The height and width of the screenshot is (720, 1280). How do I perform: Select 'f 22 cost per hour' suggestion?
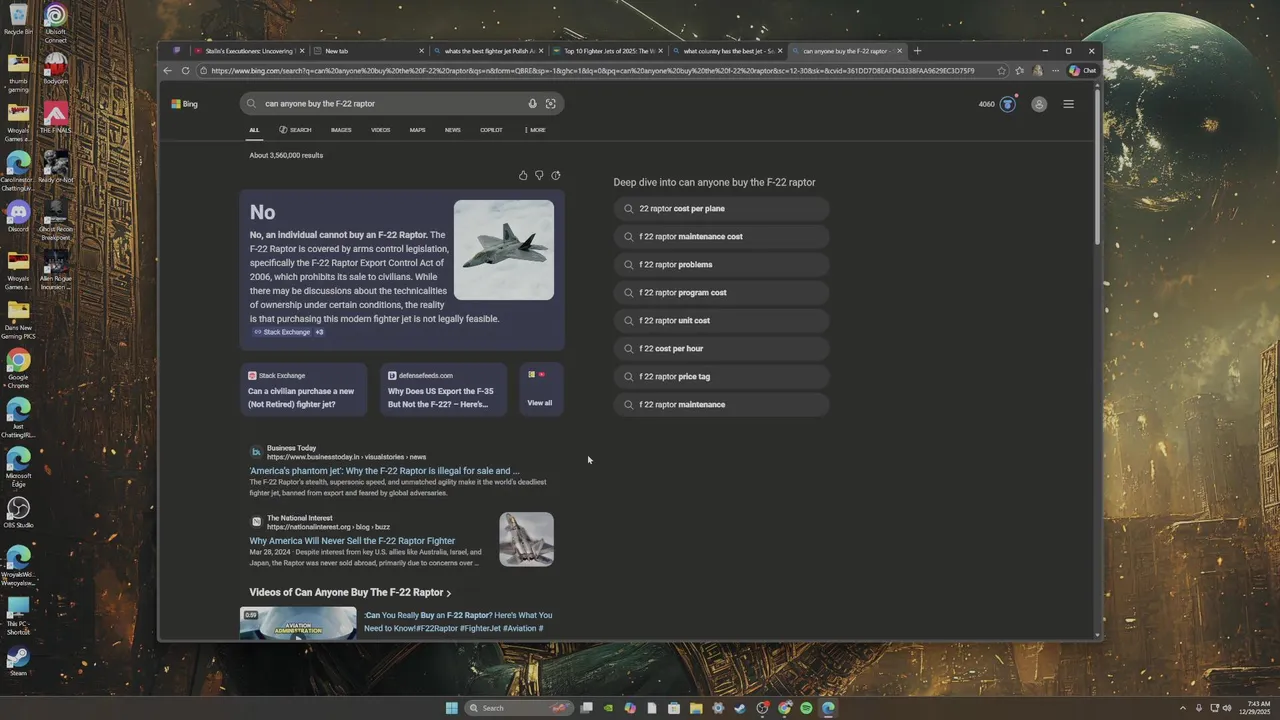[721, 349]
